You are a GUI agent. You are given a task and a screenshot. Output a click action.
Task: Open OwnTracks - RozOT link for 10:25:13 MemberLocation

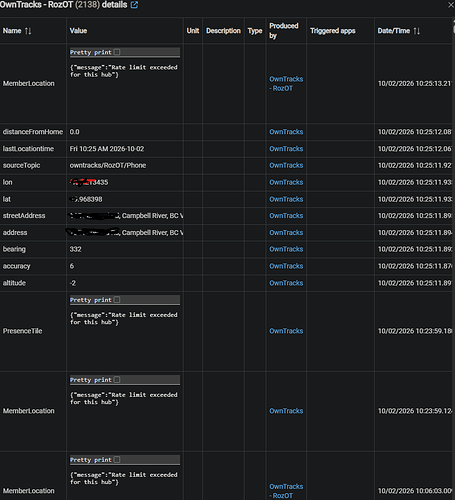286,84
